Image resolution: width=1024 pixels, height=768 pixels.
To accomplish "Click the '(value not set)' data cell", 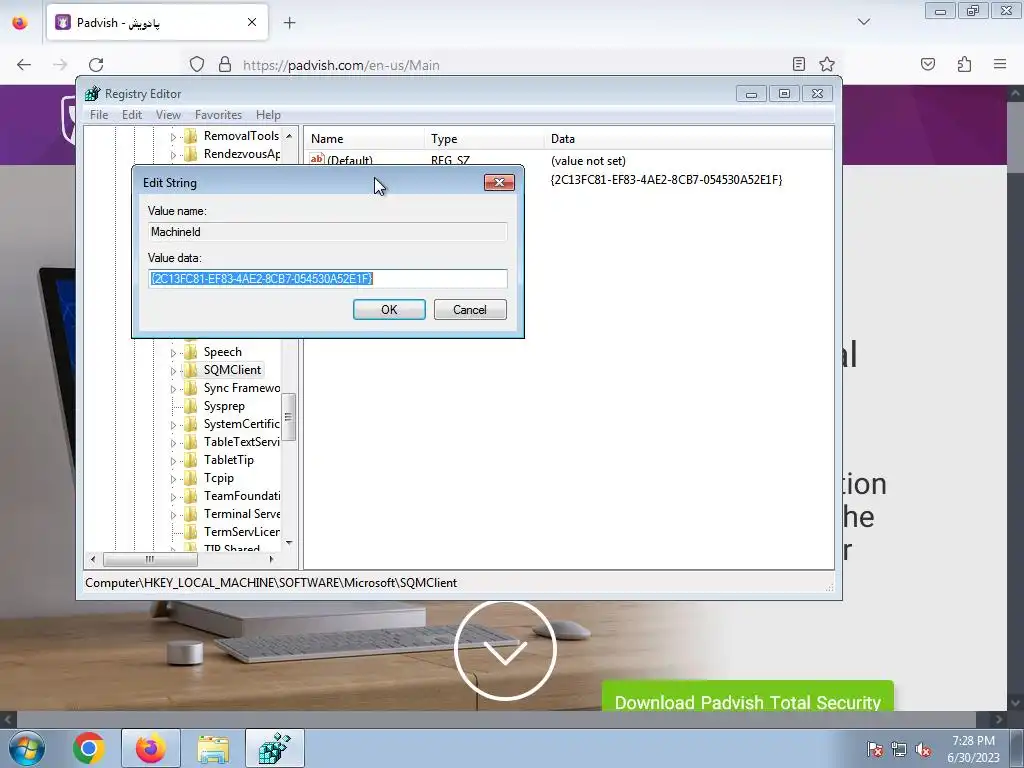I will coord(588,161).
